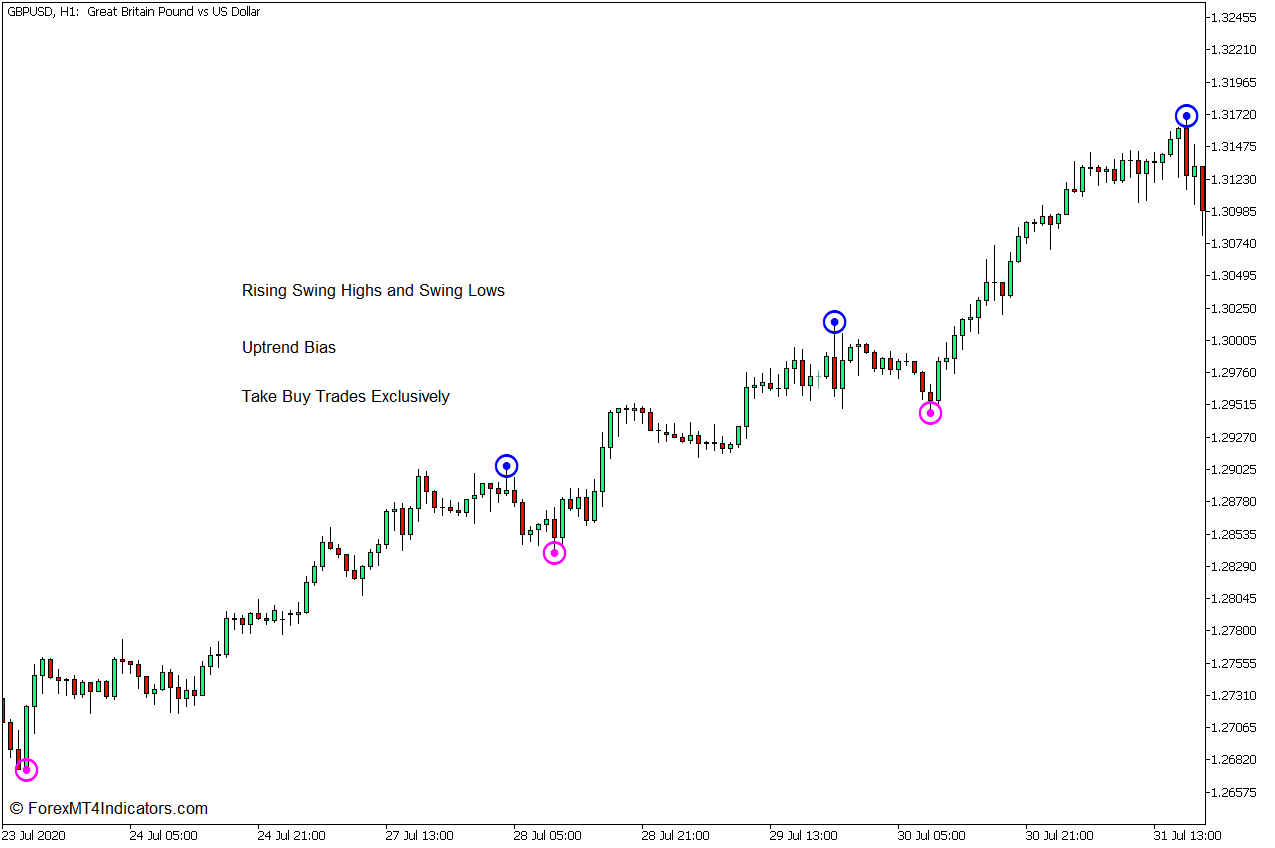Image resolution: width=1275 pixels, height=848 pixels.
Task: Open the ForexMT4Indicators.com watermark link
Action: pos(108,808)
